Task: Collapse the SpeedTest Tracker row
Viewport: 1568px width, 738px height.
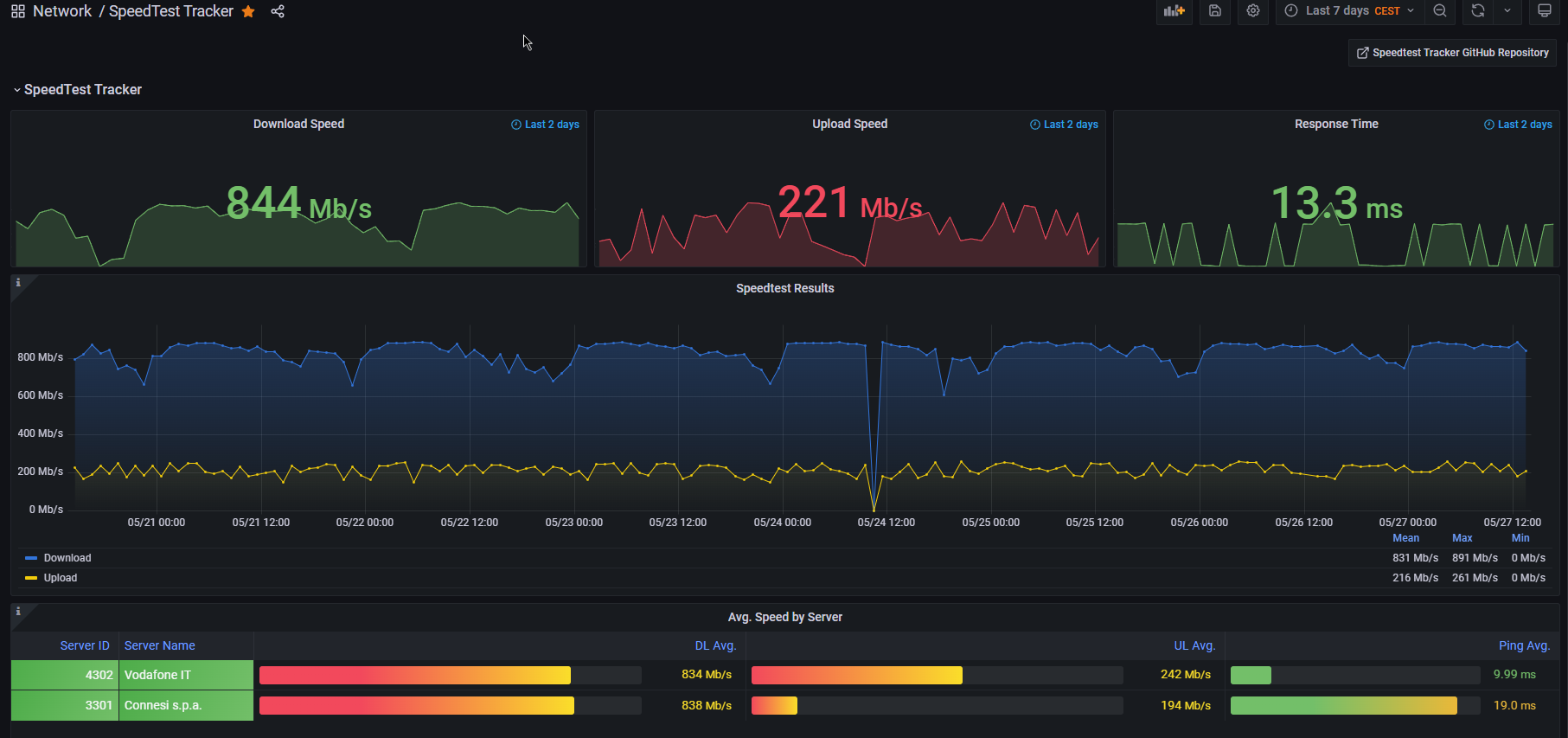Action: 77,89
